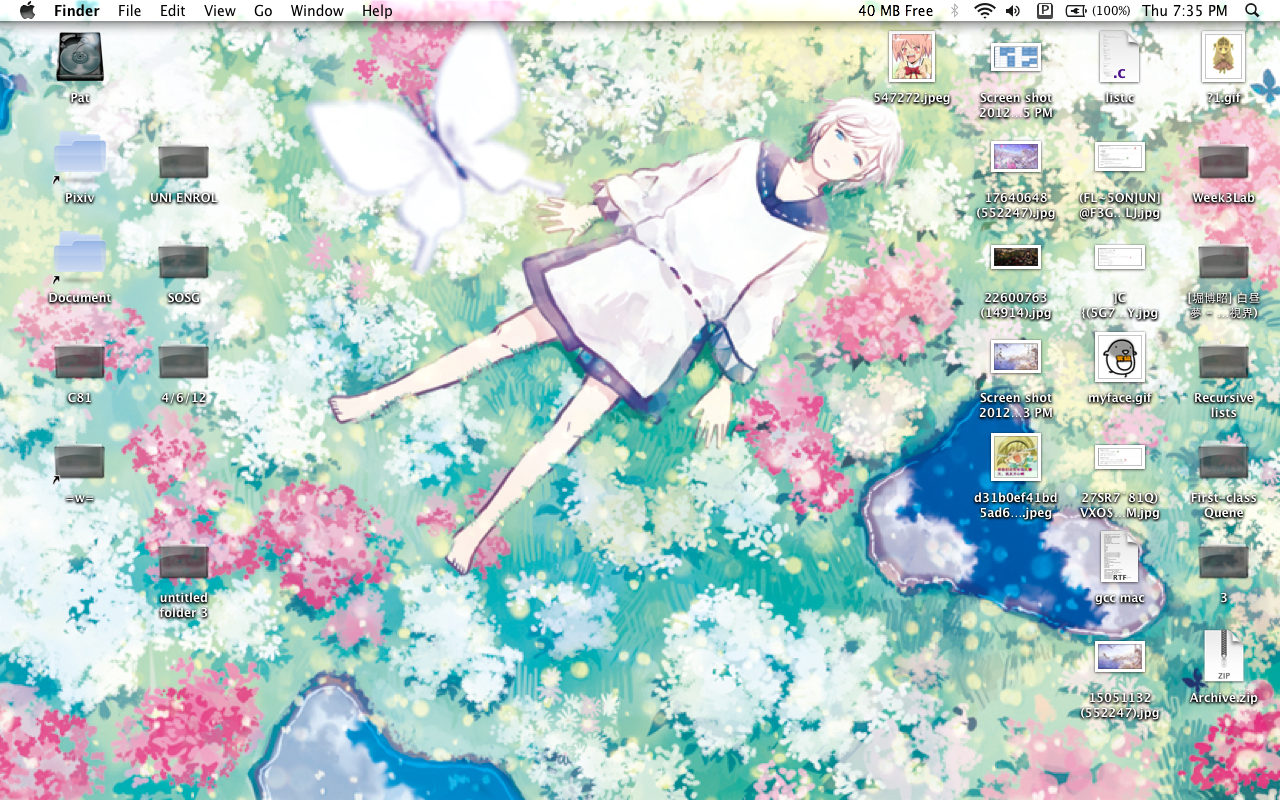Select the 27SR7 VXOS jpg file
This screenshot has height=800, width=1280.
point(1120,457)
